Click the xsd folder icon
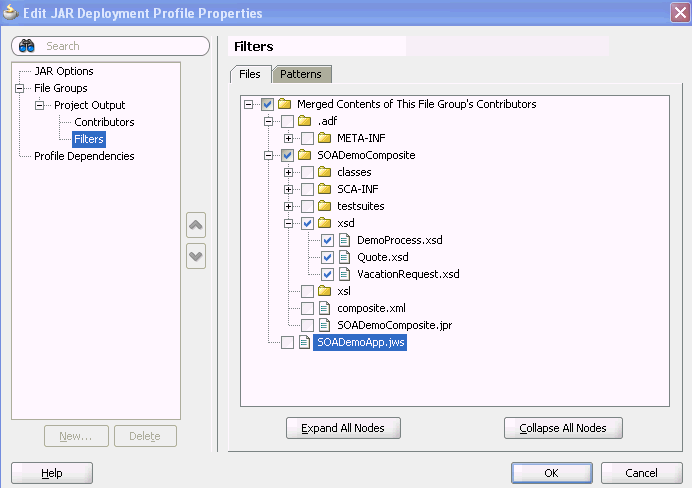The image size is (692, 488). pyautogui.click(x=324, y=223)
